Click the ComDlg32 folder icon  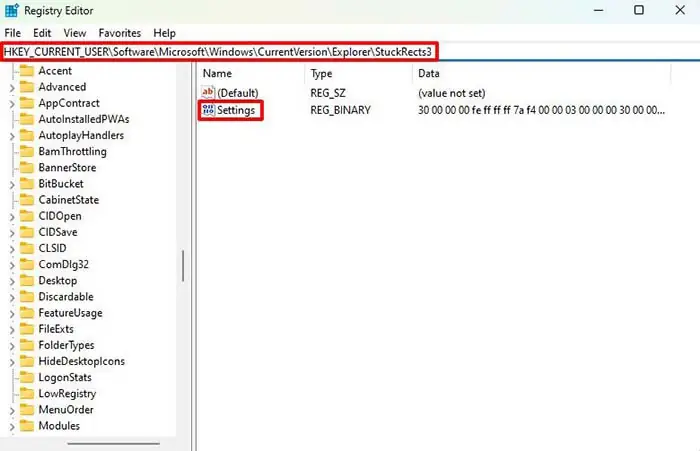click(x=27, y=264)
